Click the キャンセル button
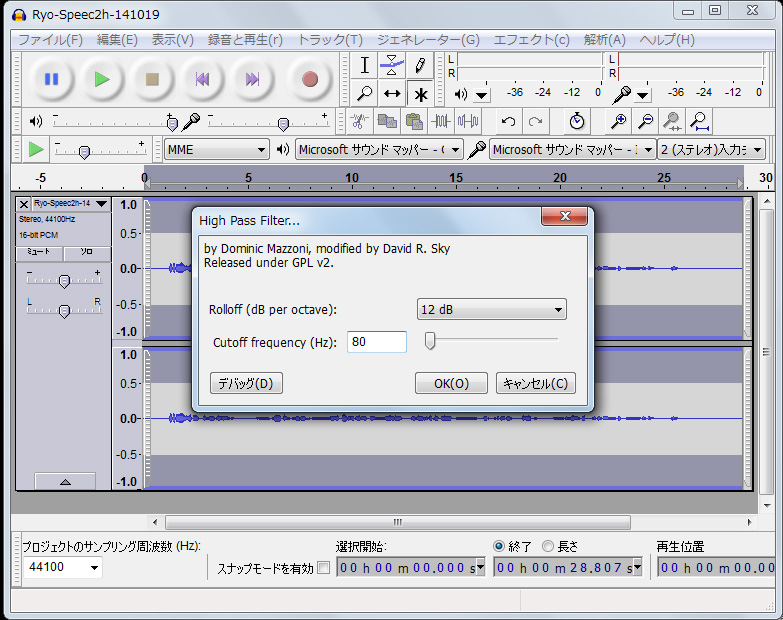 [535, 383]
